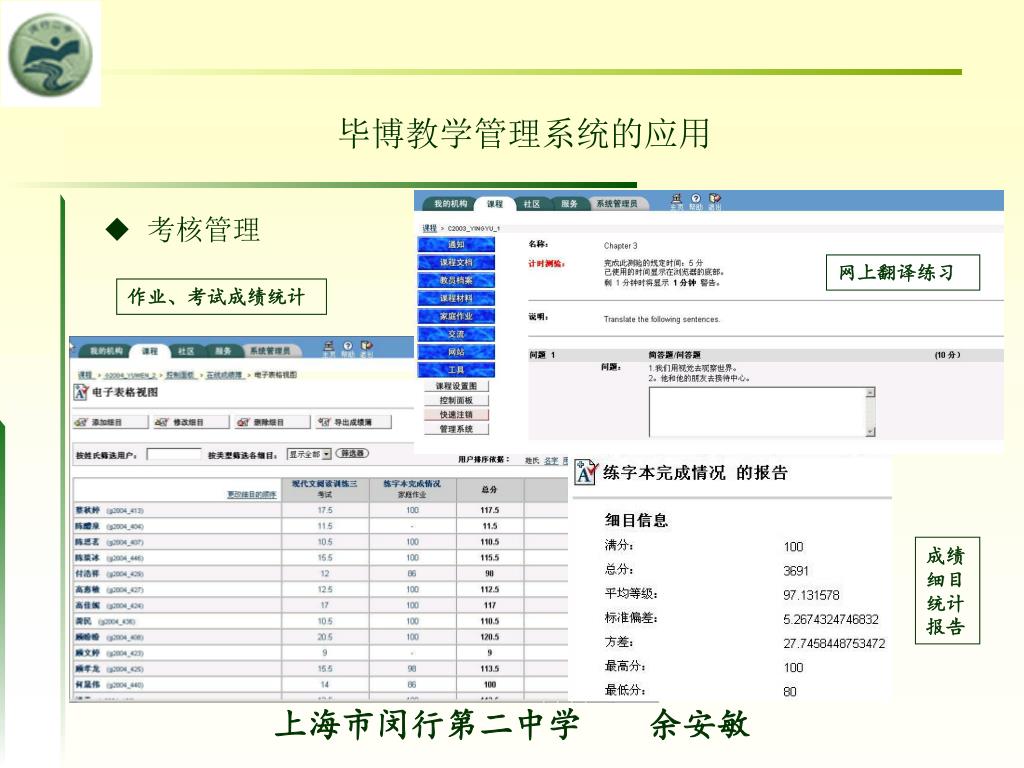Switch to 社区 tab in quiz window
Image resolution: width=1024 pixels, height=768 pixels.
(532, 204)
